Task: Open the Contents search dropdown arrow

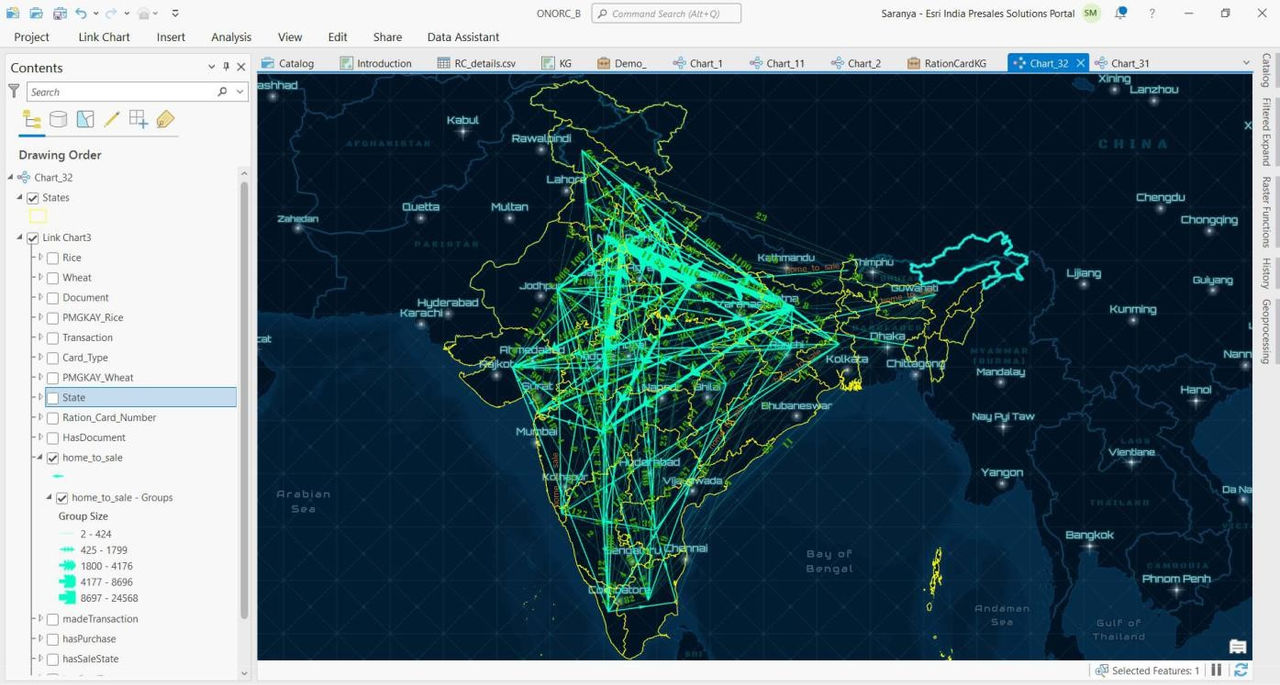Action: point(240,92)
